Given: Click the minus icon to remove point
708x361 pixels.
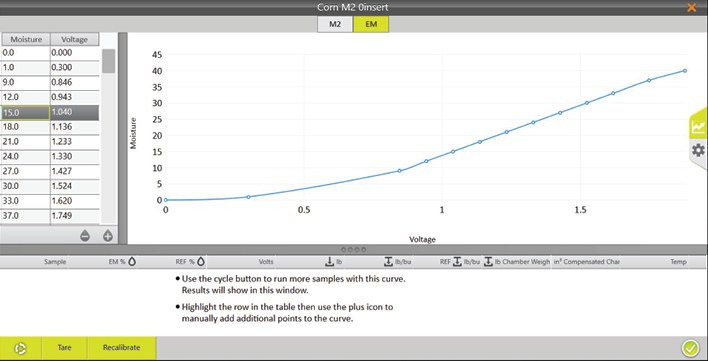Looking at the screenshot, I should pyautogui.click(x=85, y=236).
